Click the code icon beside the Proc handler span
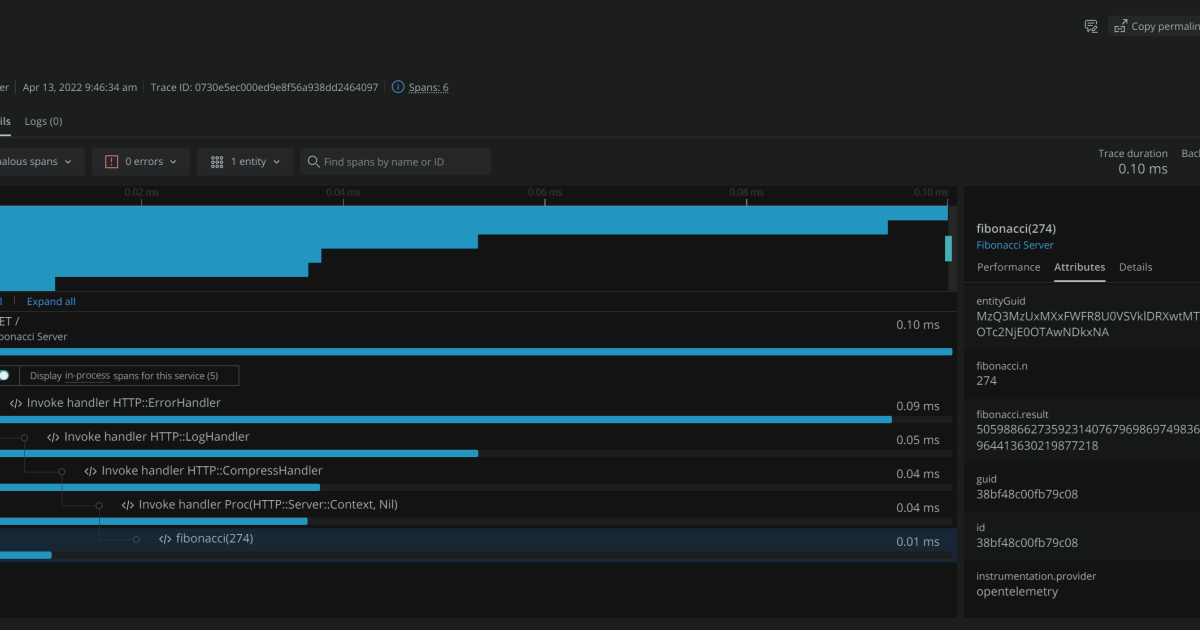This screenshot has width=1200, height=630. click(x=127, y=504)
